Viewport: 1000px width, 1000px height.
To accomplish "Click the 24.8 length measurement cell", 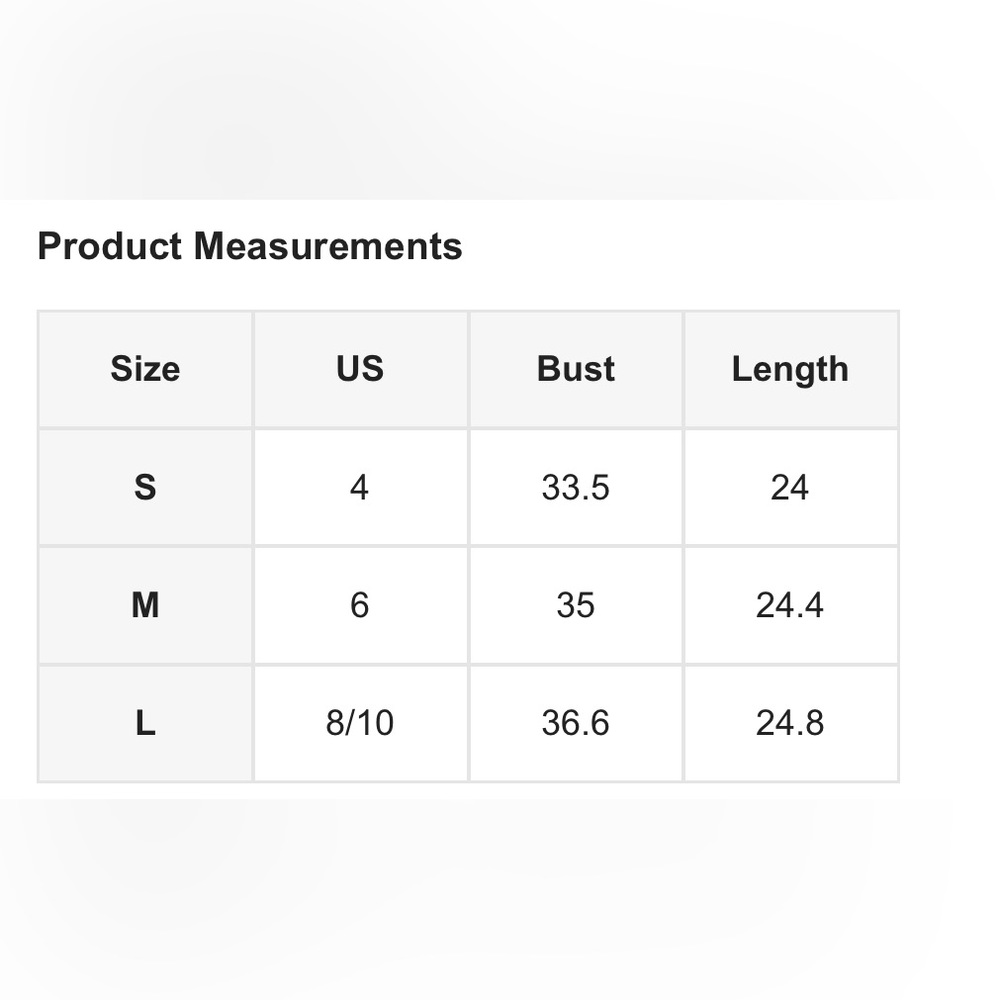I will [790, 723].
